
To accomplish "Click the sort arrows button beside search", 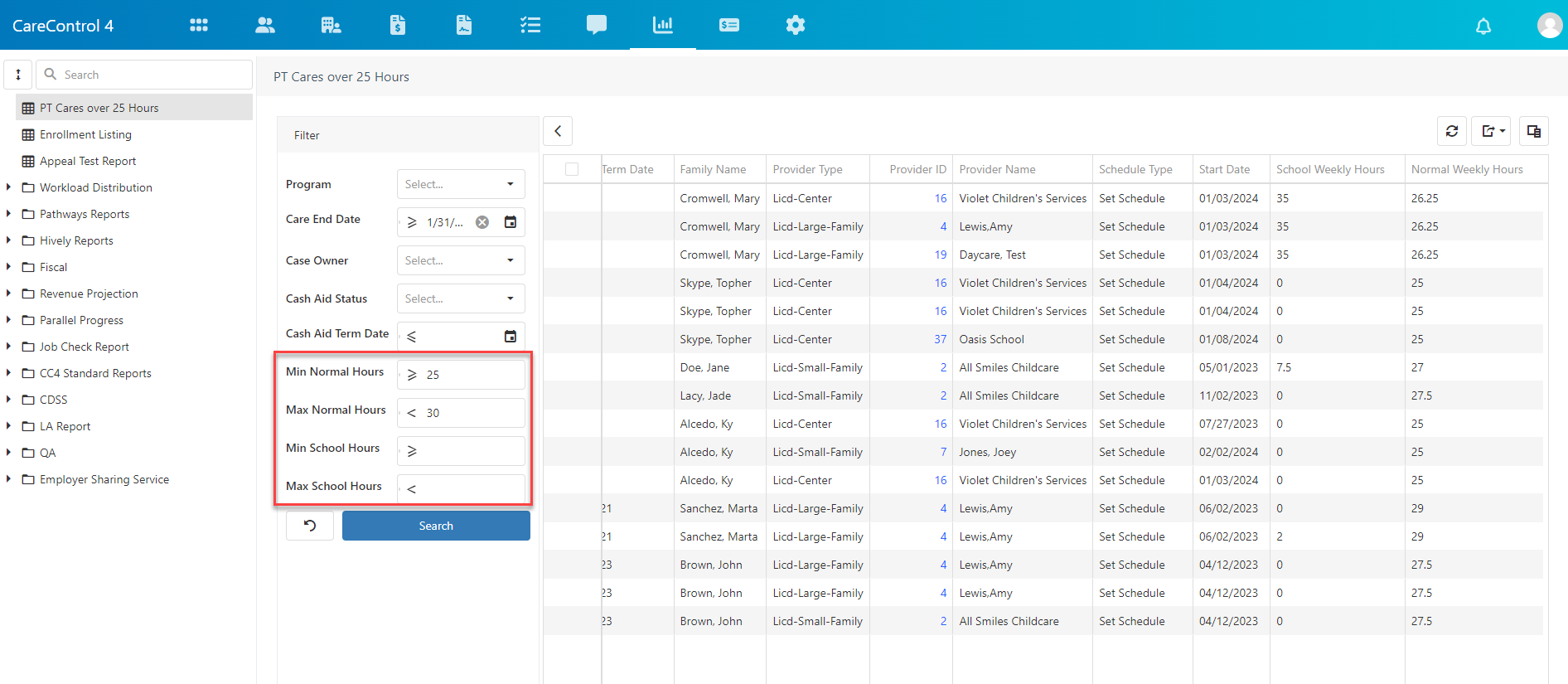I will (18, 75).
